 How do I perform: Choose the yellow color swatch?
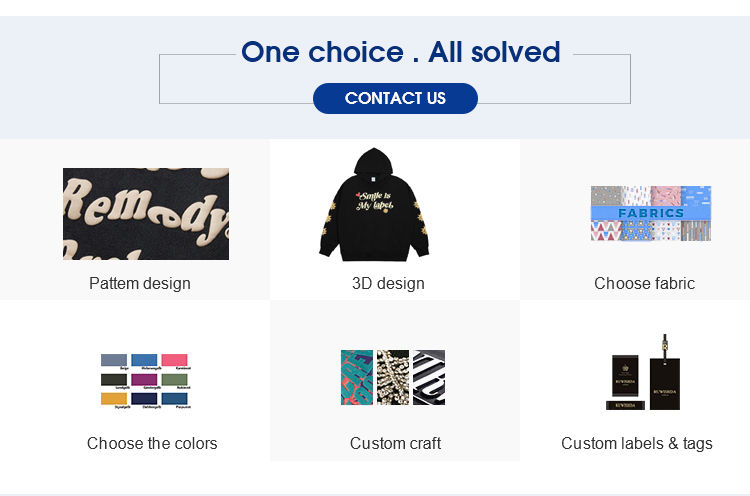click(x=114, y=398)
